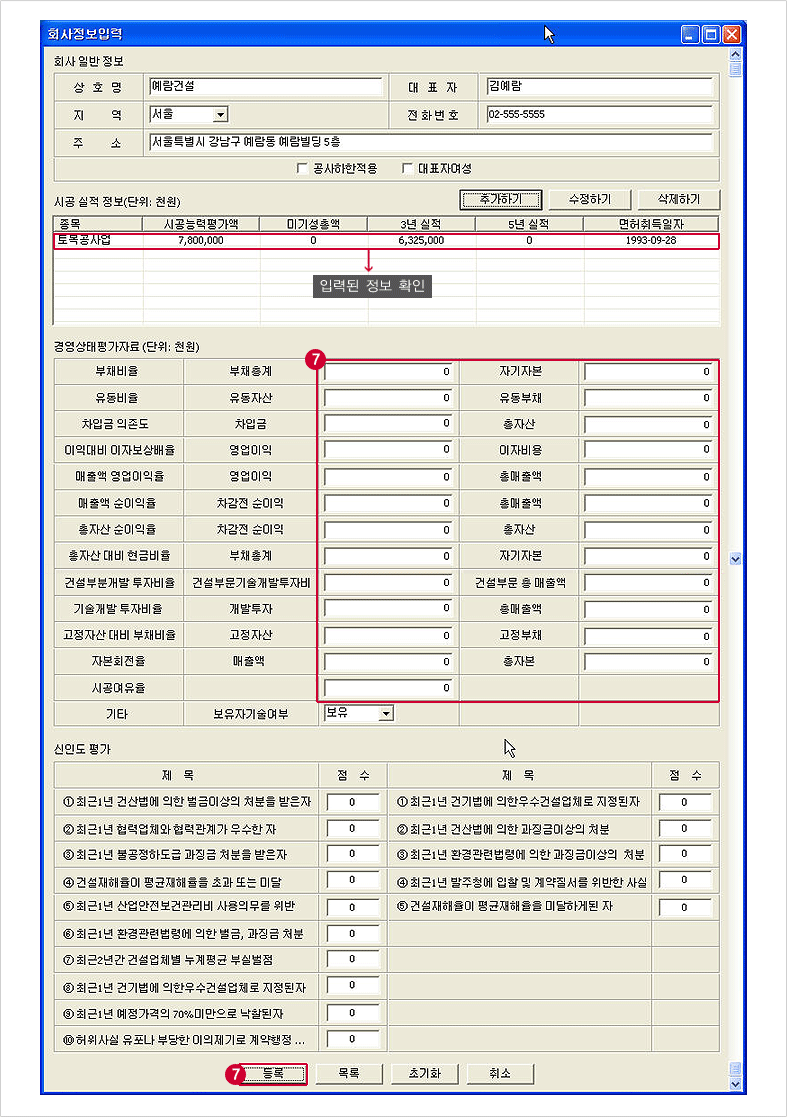
Task: Click the 고정부채 input field
Action: tap(648, 635)
